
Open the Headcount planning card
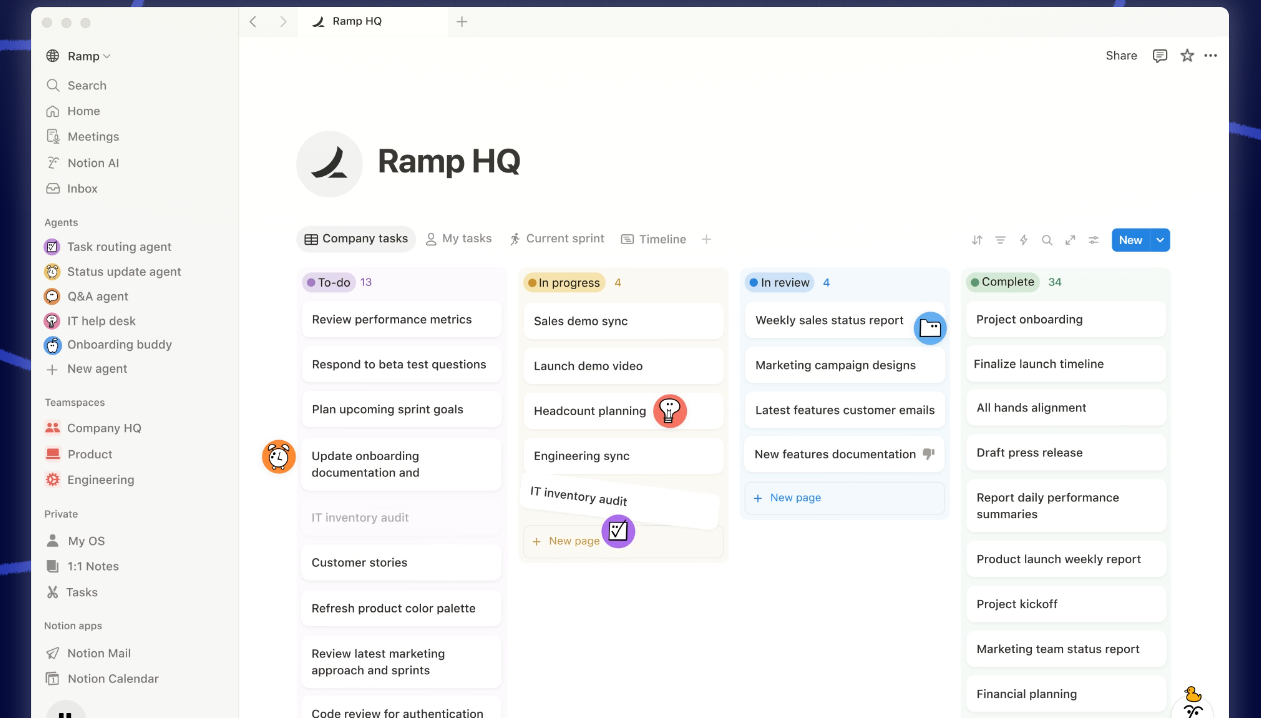tap(589, 411)
